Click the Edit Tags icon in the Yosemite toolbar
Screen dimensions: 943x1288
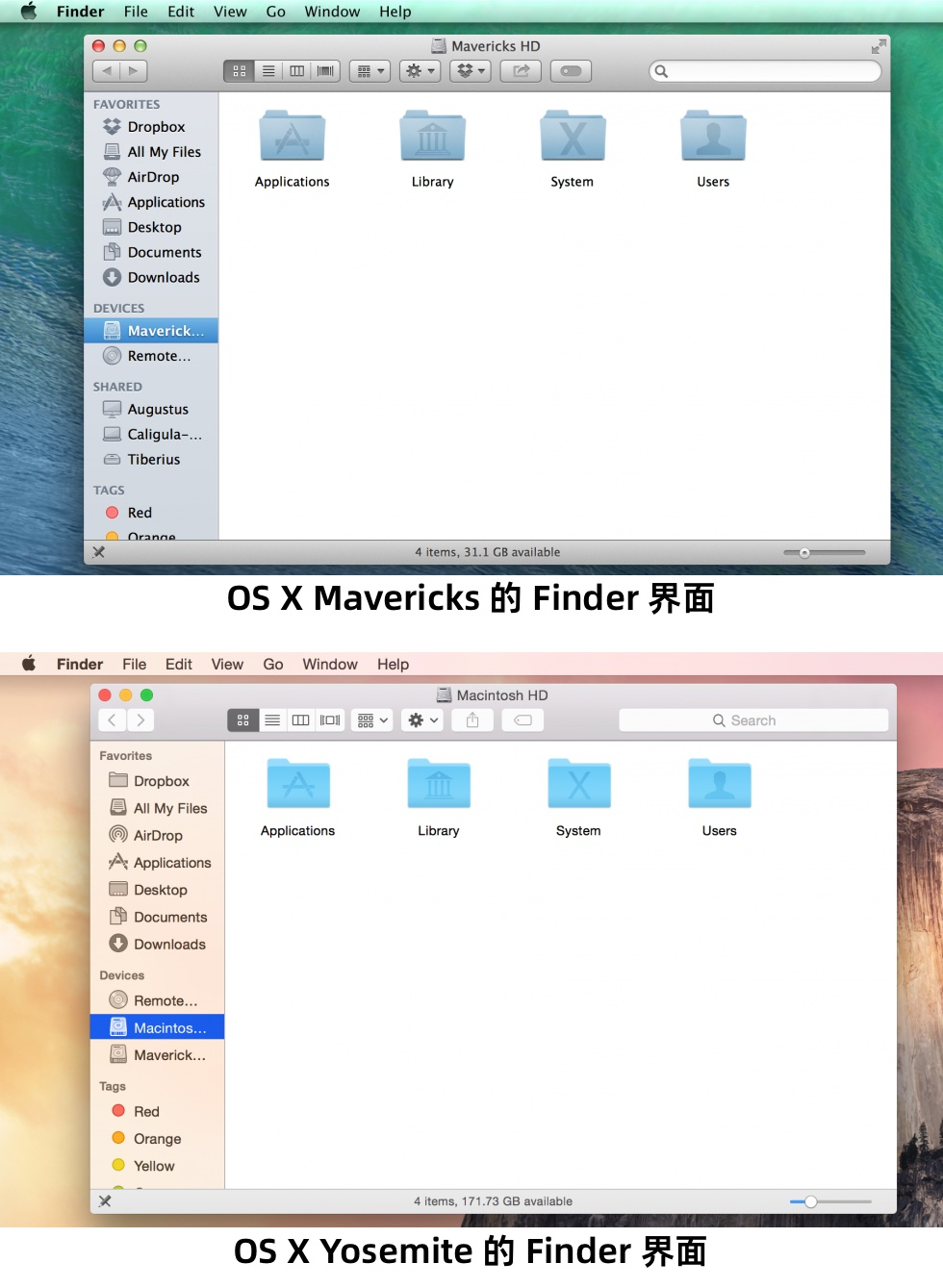(x=522, y=720)
